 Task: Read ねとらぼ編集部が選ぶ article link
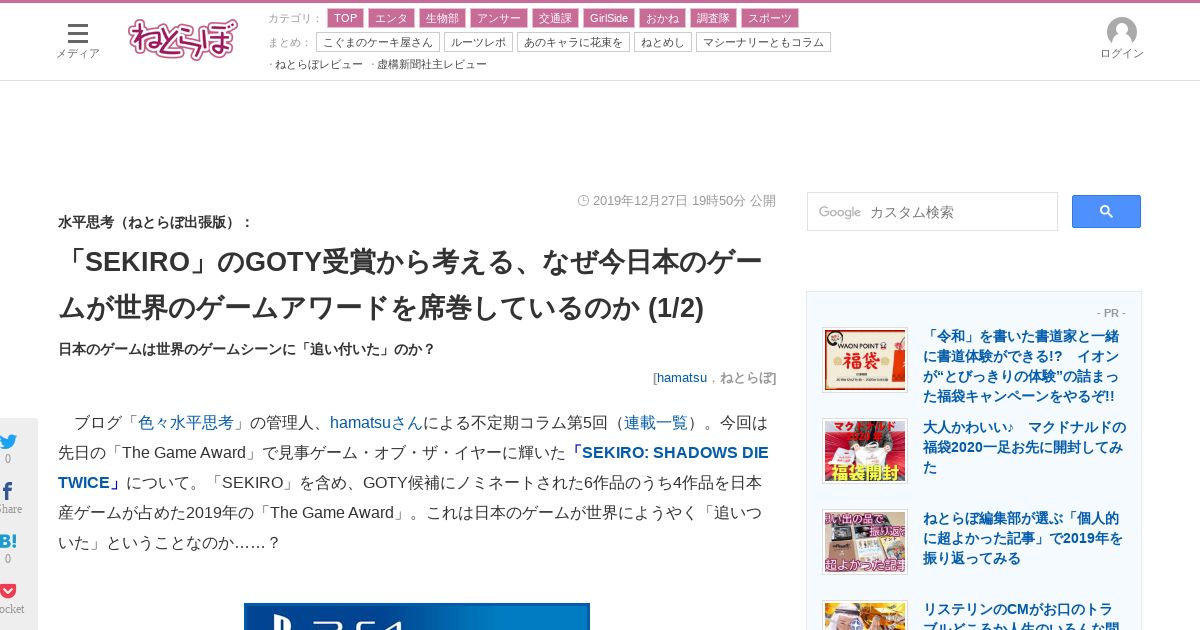click(x=1023, y=538)
